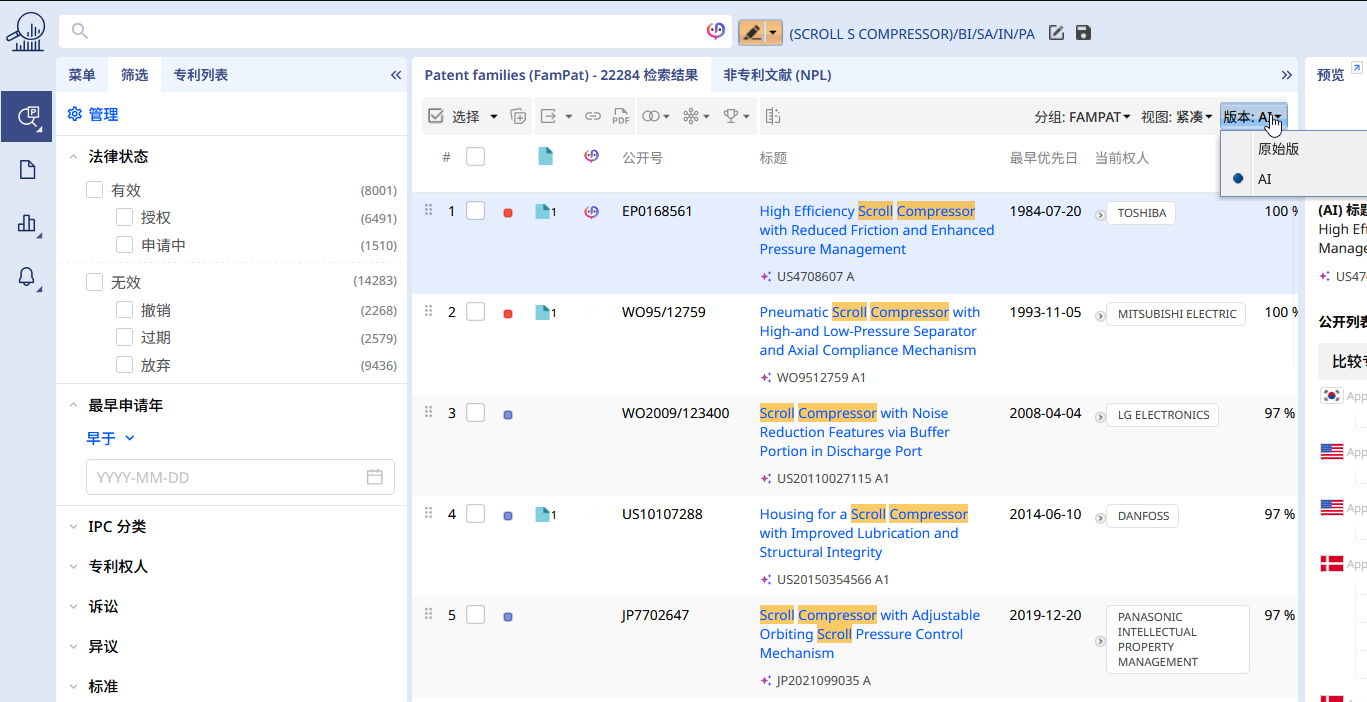
Task: Open the preview in a new window
Action: click(x=1356, y=68)
